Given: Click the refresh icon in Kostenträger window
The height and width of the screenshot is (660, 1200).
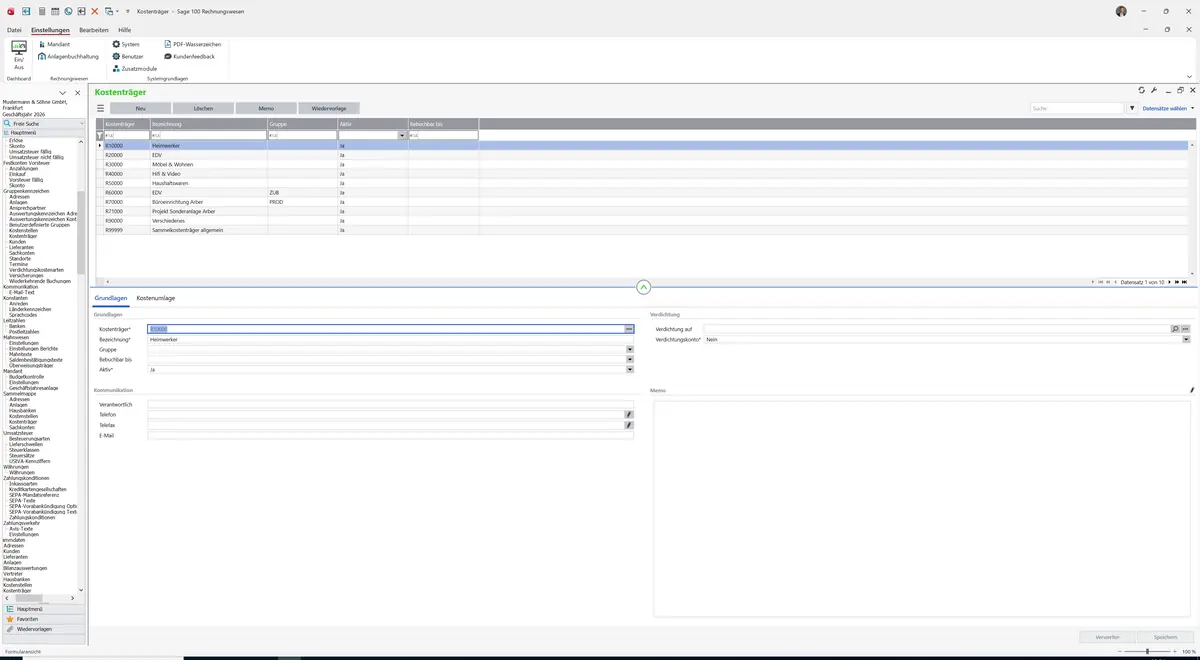Looking at the screenshot, I should [1142, 90].
